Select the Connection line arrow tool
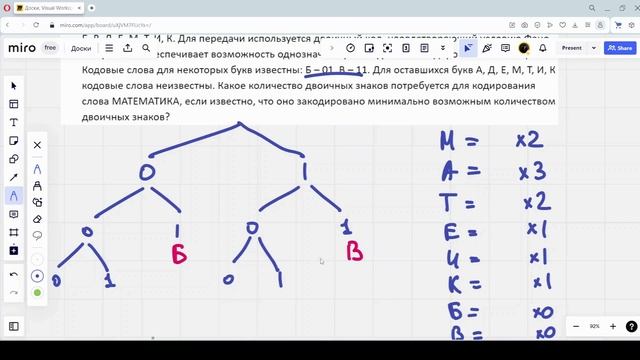640x360 pixels. tap(14, 177)
